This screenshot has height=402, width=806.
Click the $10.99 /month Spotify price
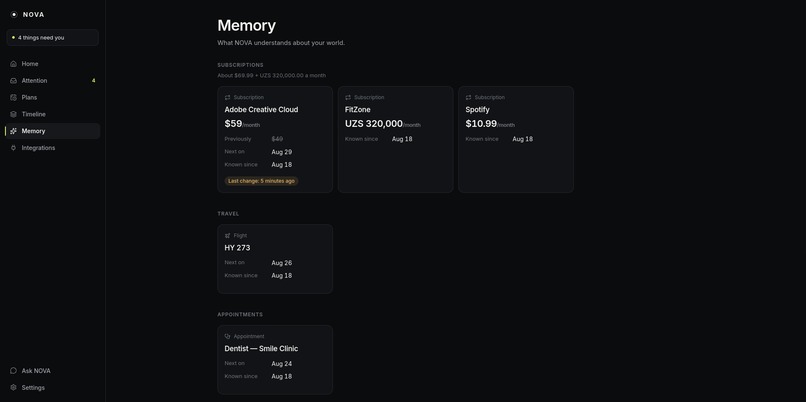490,124
